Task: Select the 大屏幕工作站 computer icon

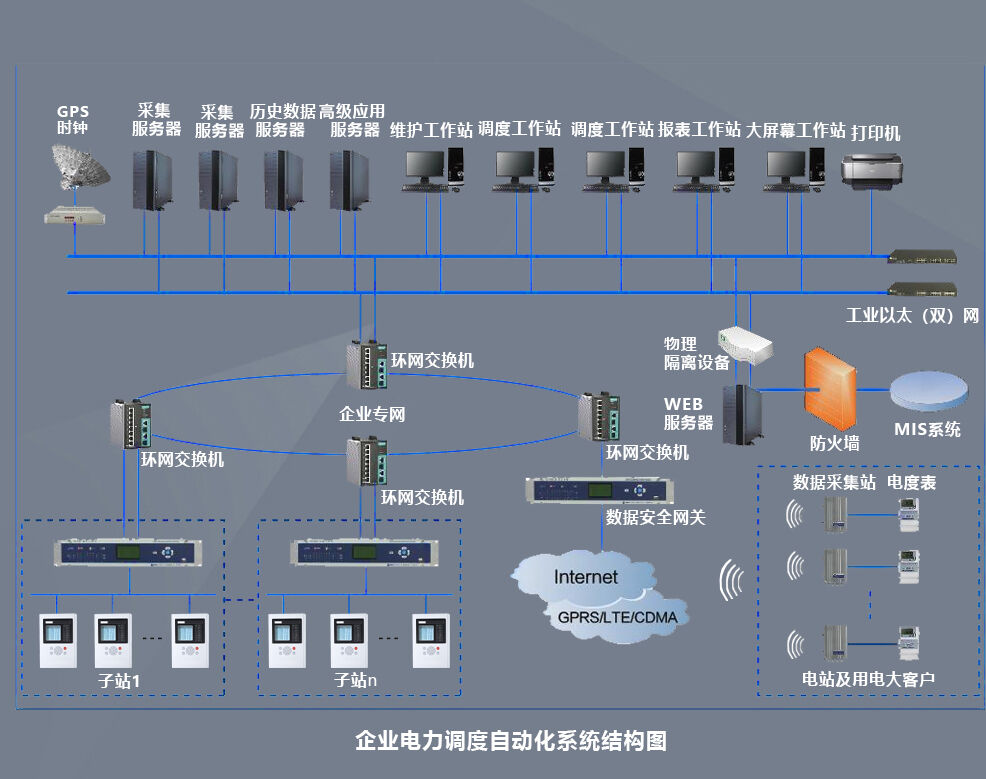Action: point(794,168)
